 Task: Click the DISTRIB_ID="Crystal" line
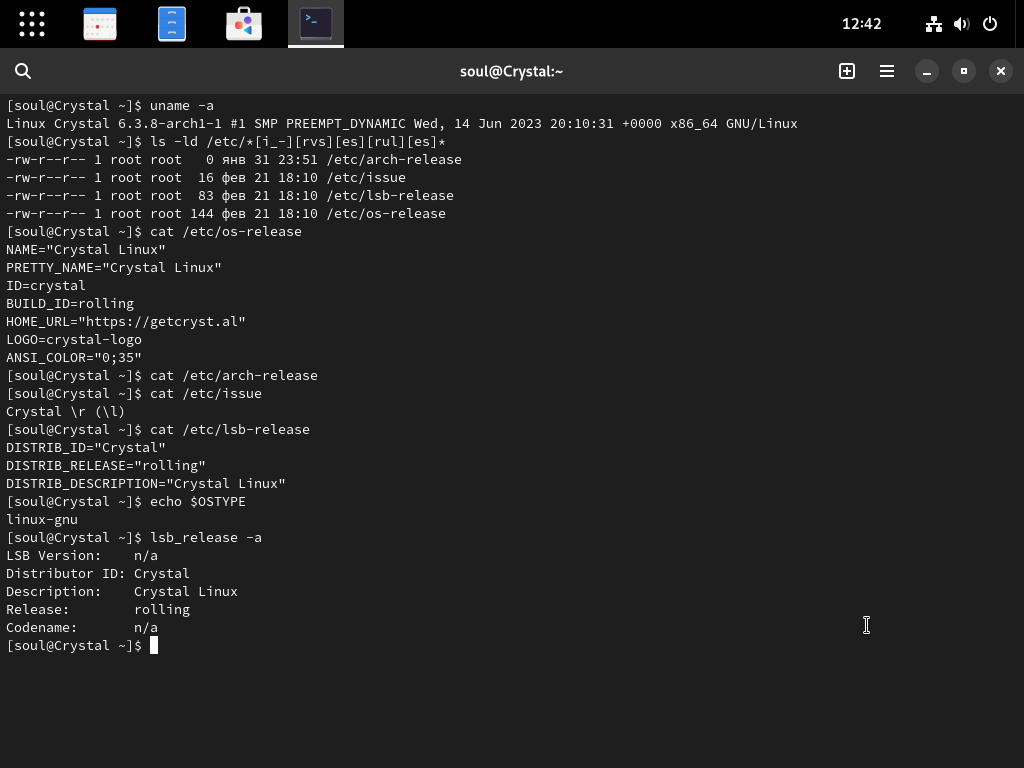click(86, 448)
